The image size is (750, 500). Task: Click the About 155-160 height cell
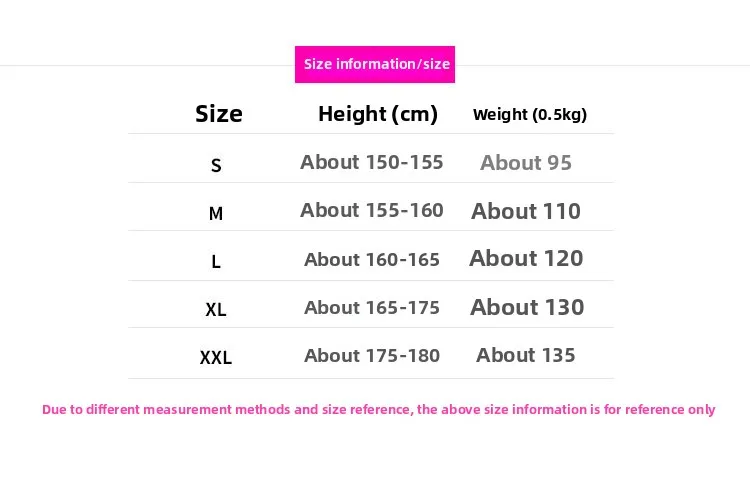point(372,210)
